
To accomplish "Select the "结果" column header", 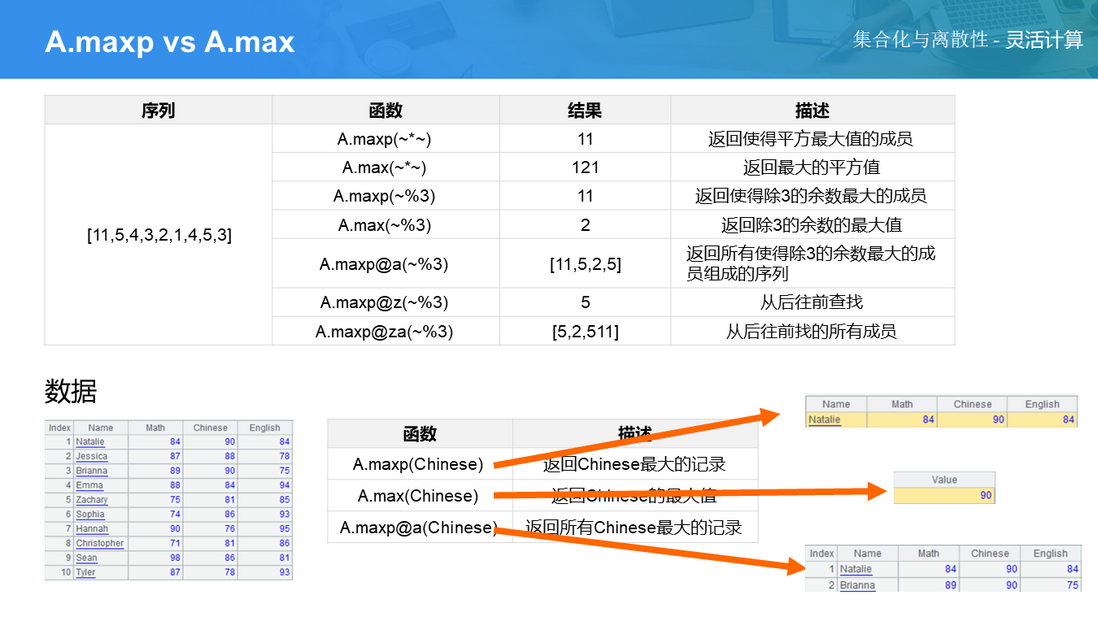I will coord(585,111).
